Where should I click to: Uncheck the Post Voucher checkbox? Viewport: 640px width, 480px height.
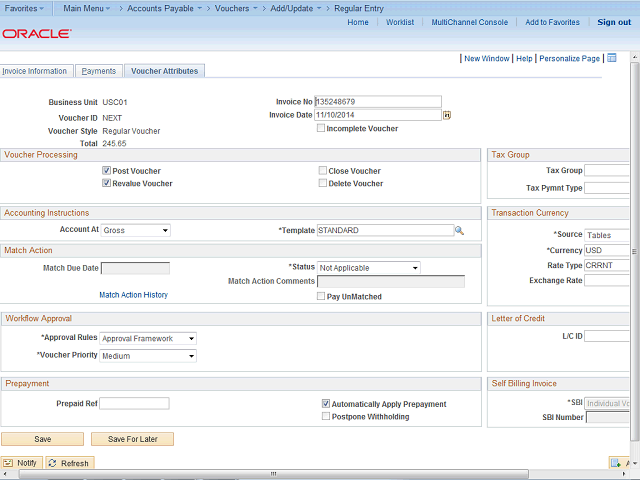point(107,171)
